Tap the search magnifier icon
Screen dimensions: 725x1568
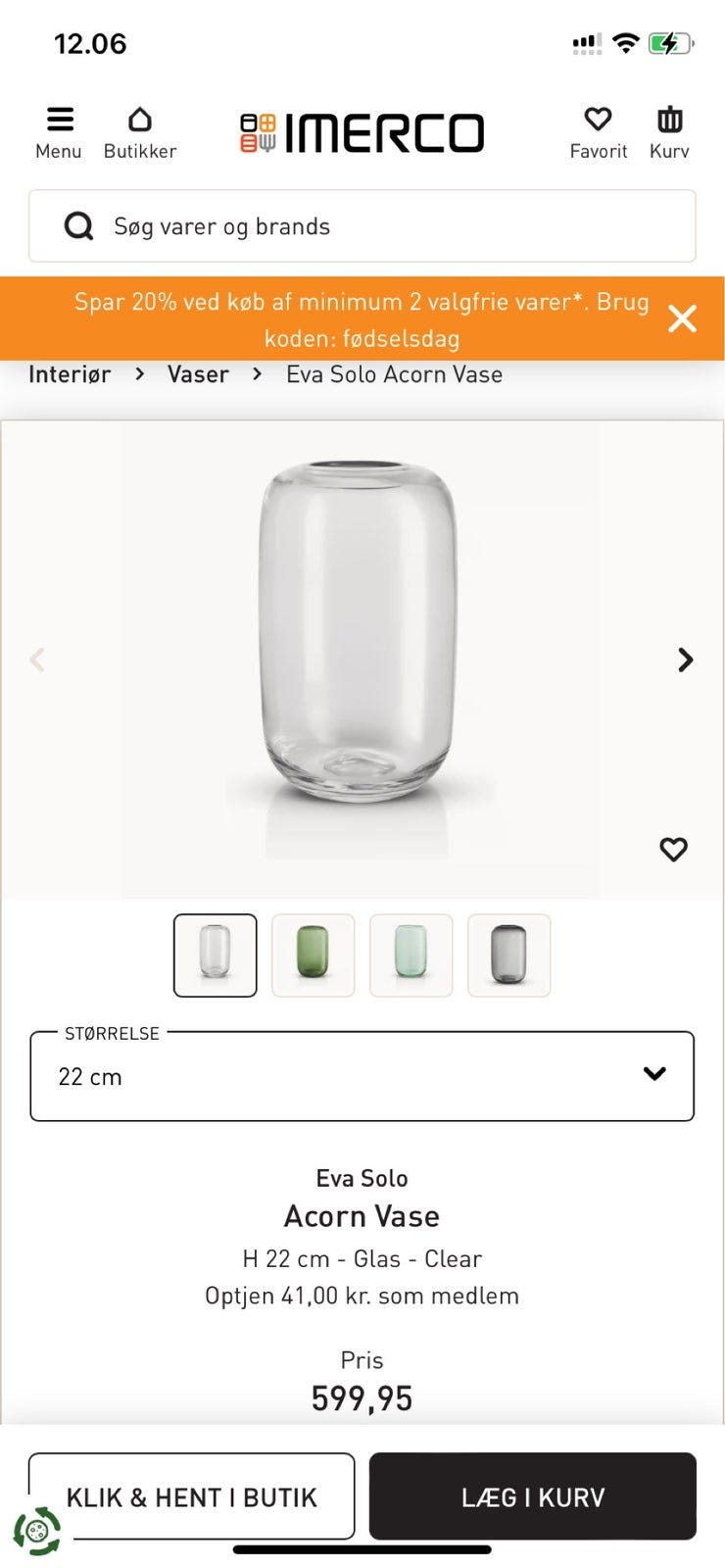pos(78,226)
